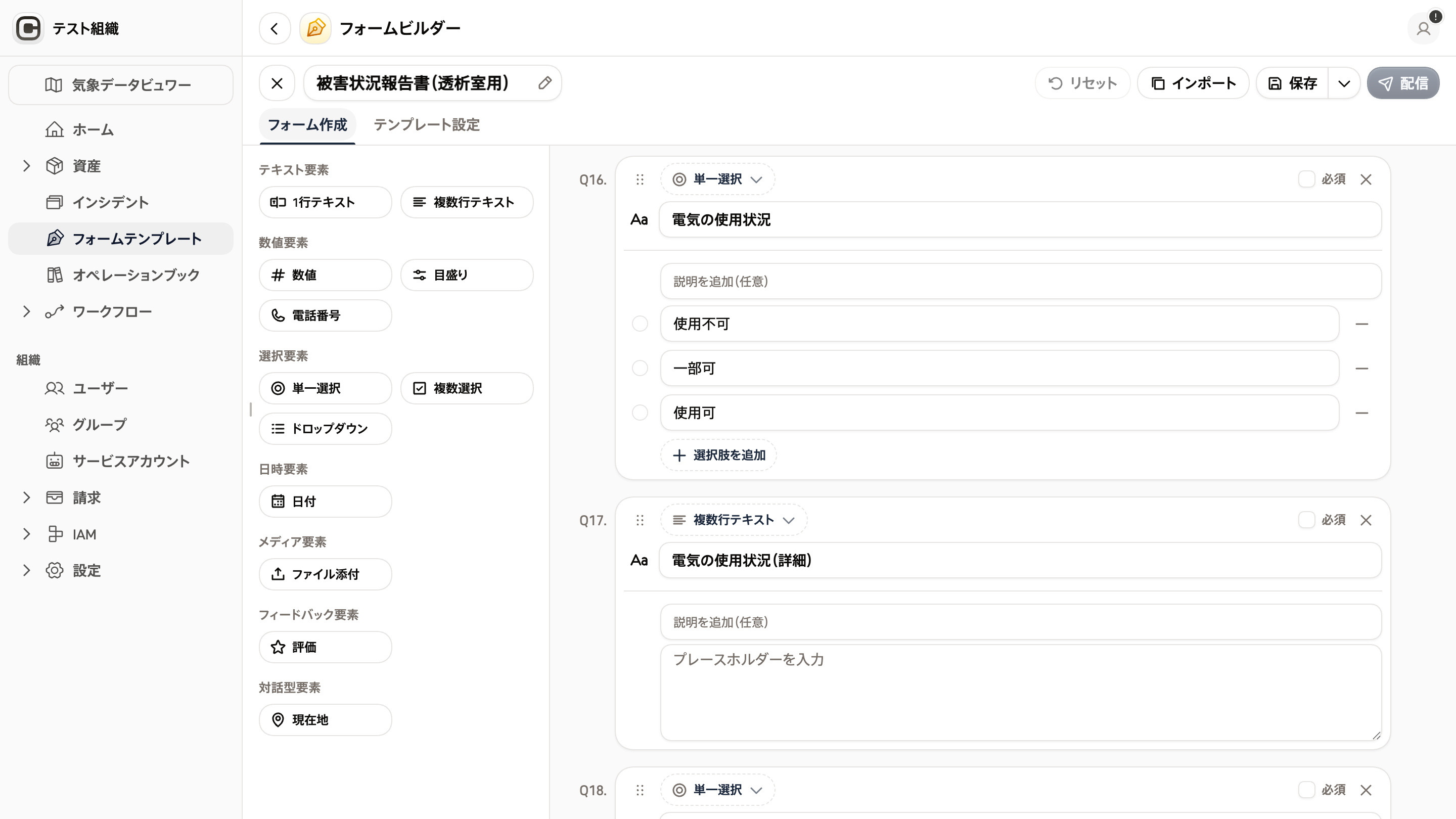This screenshot has height=819, width=1456.
Task: Click the drag handle icon for Q18
Action: (x=640, y=790)
